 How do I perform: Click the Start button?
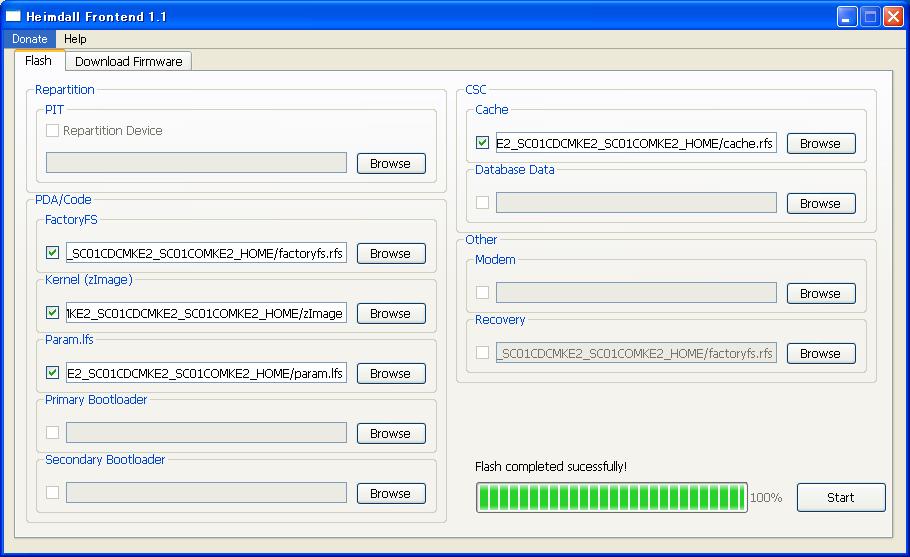pyautogui.click(x=841, y=497)
